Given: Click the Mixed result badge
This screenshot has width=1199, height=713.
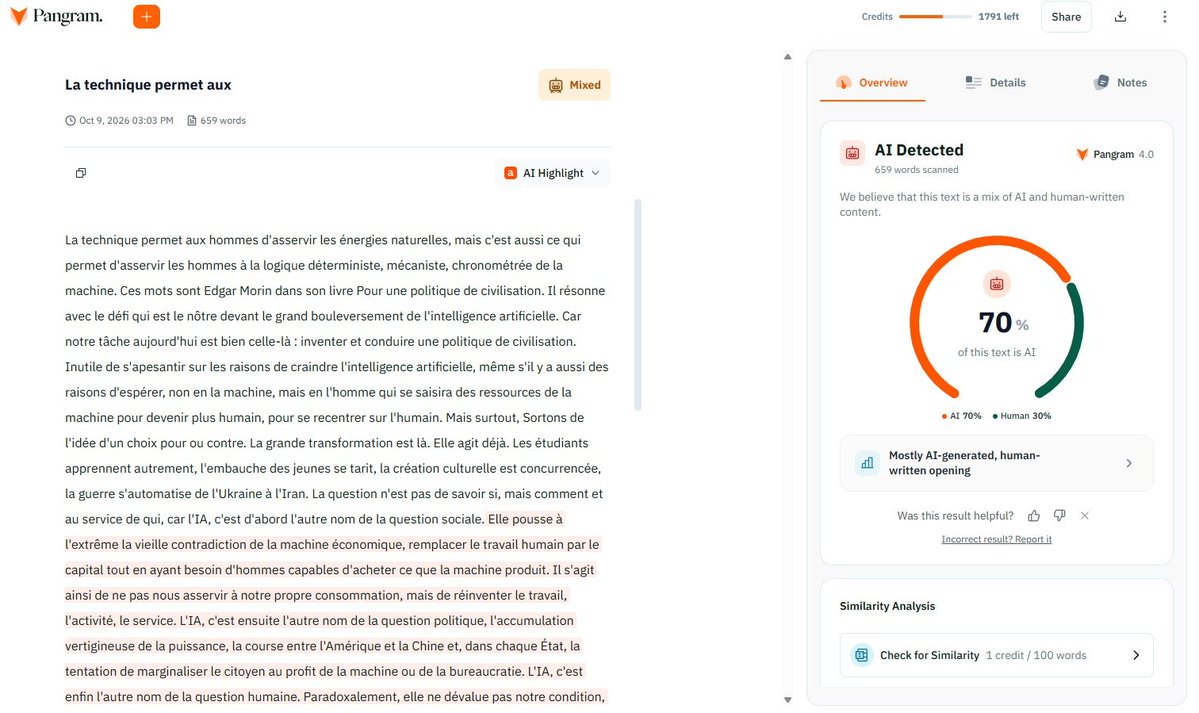Looking at the screenshot, I should pos(574,85).
